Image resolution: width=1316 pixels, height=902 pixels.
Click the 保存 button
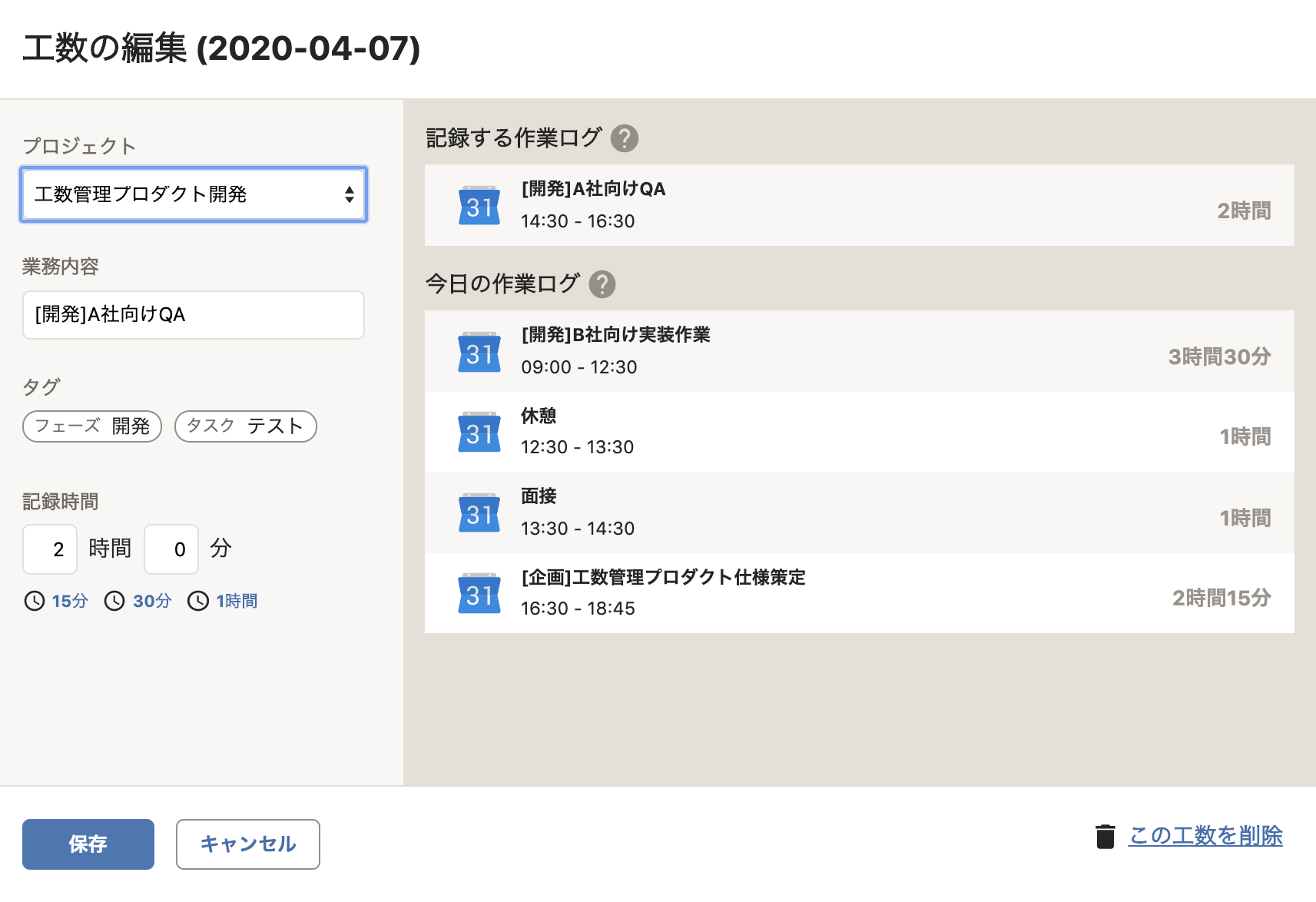tap(88, 844)
